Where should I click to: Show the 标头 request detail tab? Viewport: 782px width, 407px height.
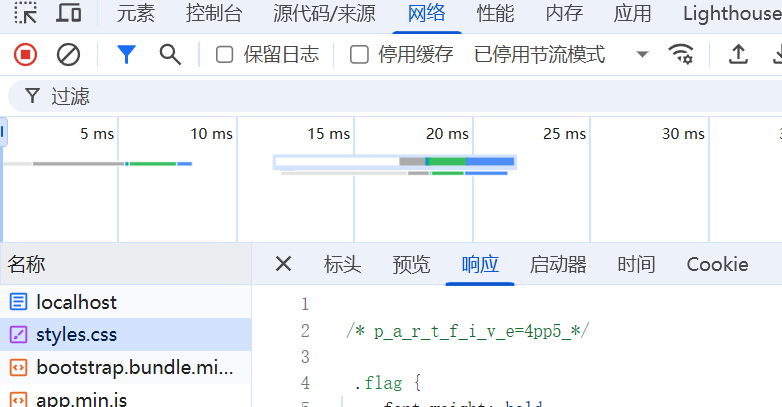tap(342, 264)
